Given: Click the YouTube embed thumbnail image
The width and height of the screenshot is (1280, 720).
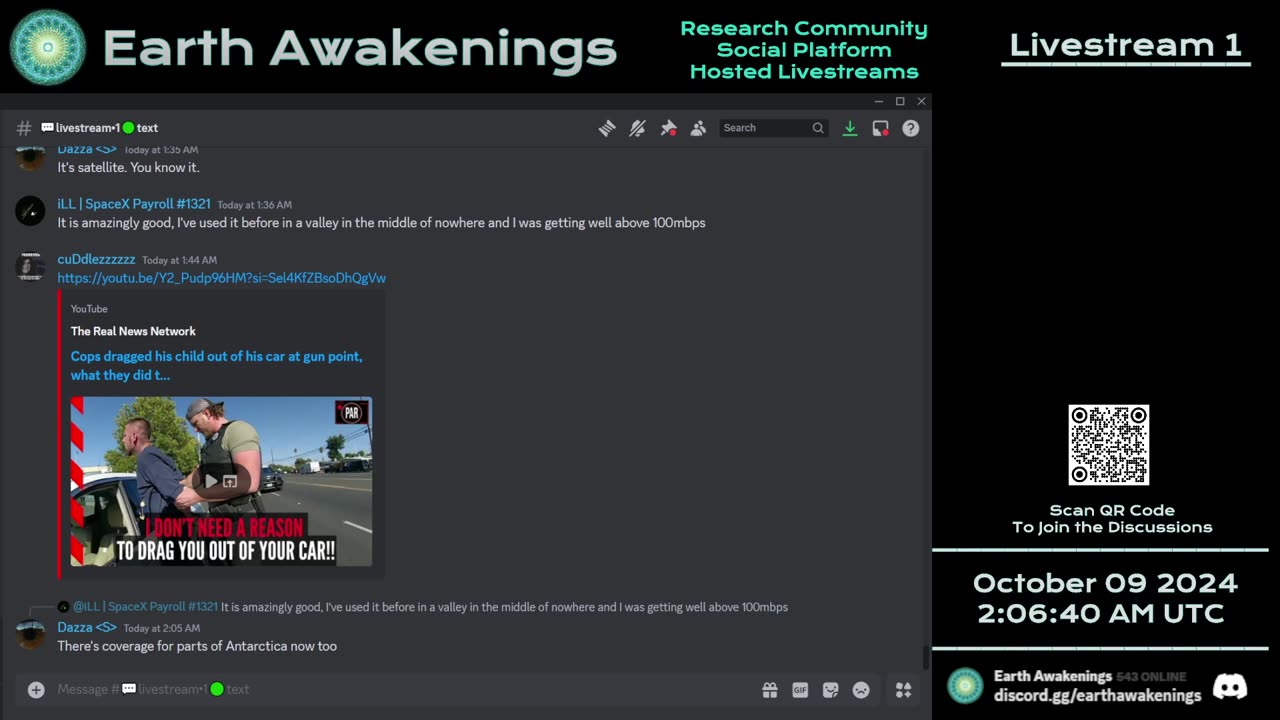Looking at the screenshot, I should (x=221, y=481).
